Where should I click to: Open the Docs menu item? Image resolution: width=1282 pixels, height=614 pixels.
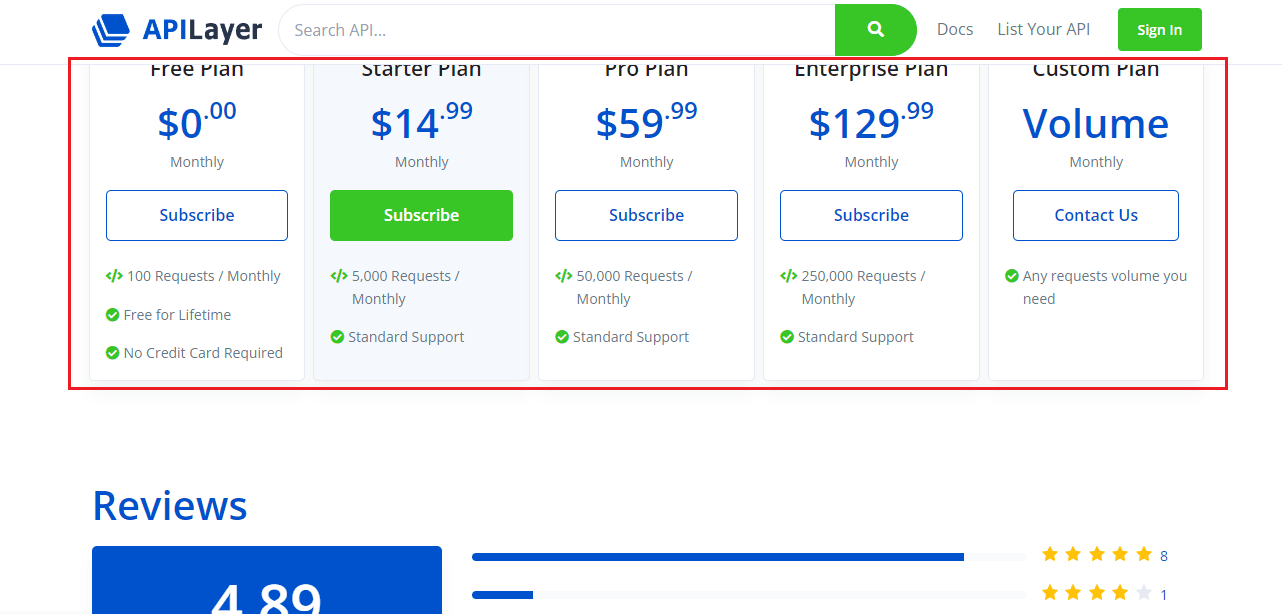[955, 30]
